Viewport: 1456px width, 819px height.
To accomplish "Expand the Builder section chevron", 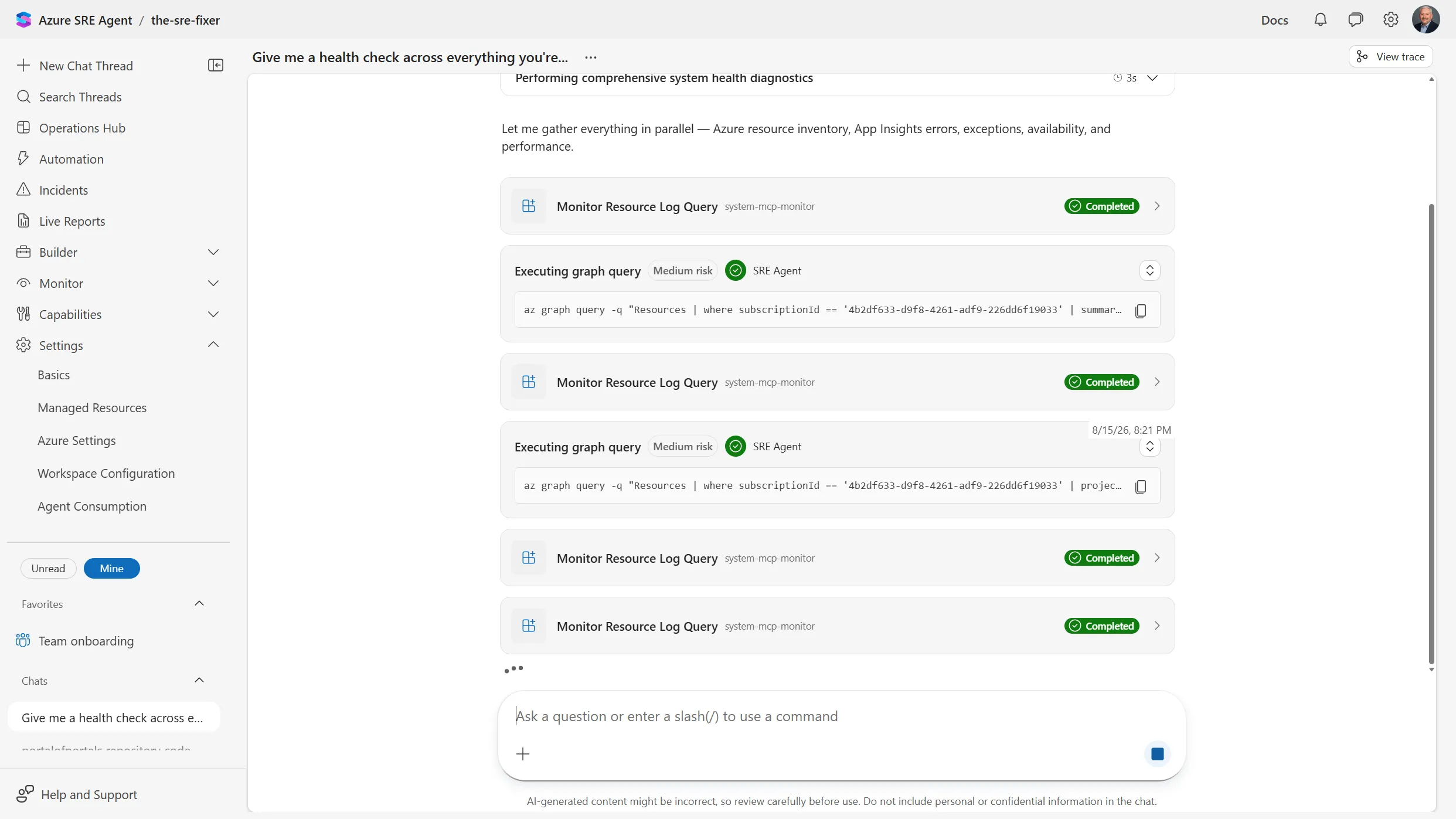I will [x=213, y=252].
